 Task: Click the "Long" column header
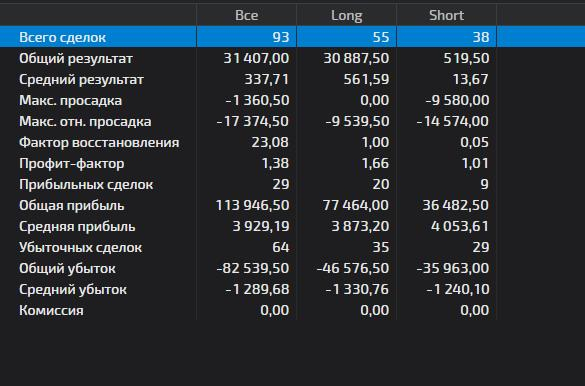coord(347,15)
